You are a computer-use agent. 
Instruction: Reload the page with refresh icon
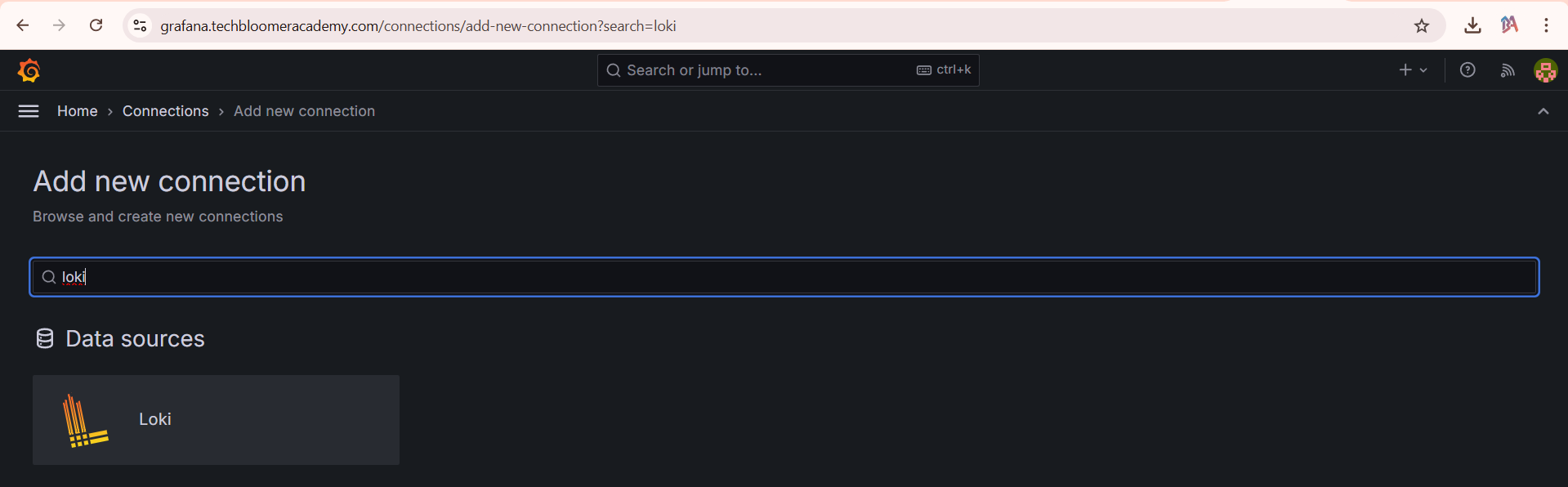96,25
